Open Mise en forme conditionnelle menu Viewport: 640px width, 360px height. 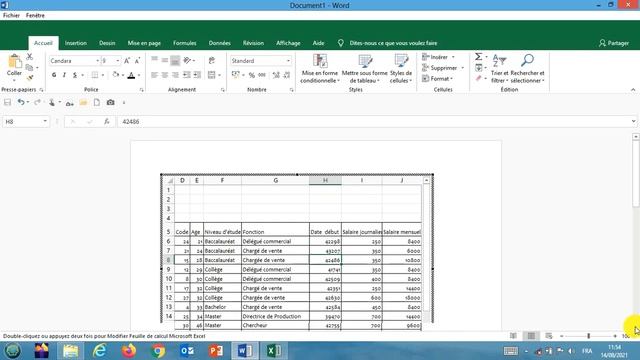tap(320, 69)
